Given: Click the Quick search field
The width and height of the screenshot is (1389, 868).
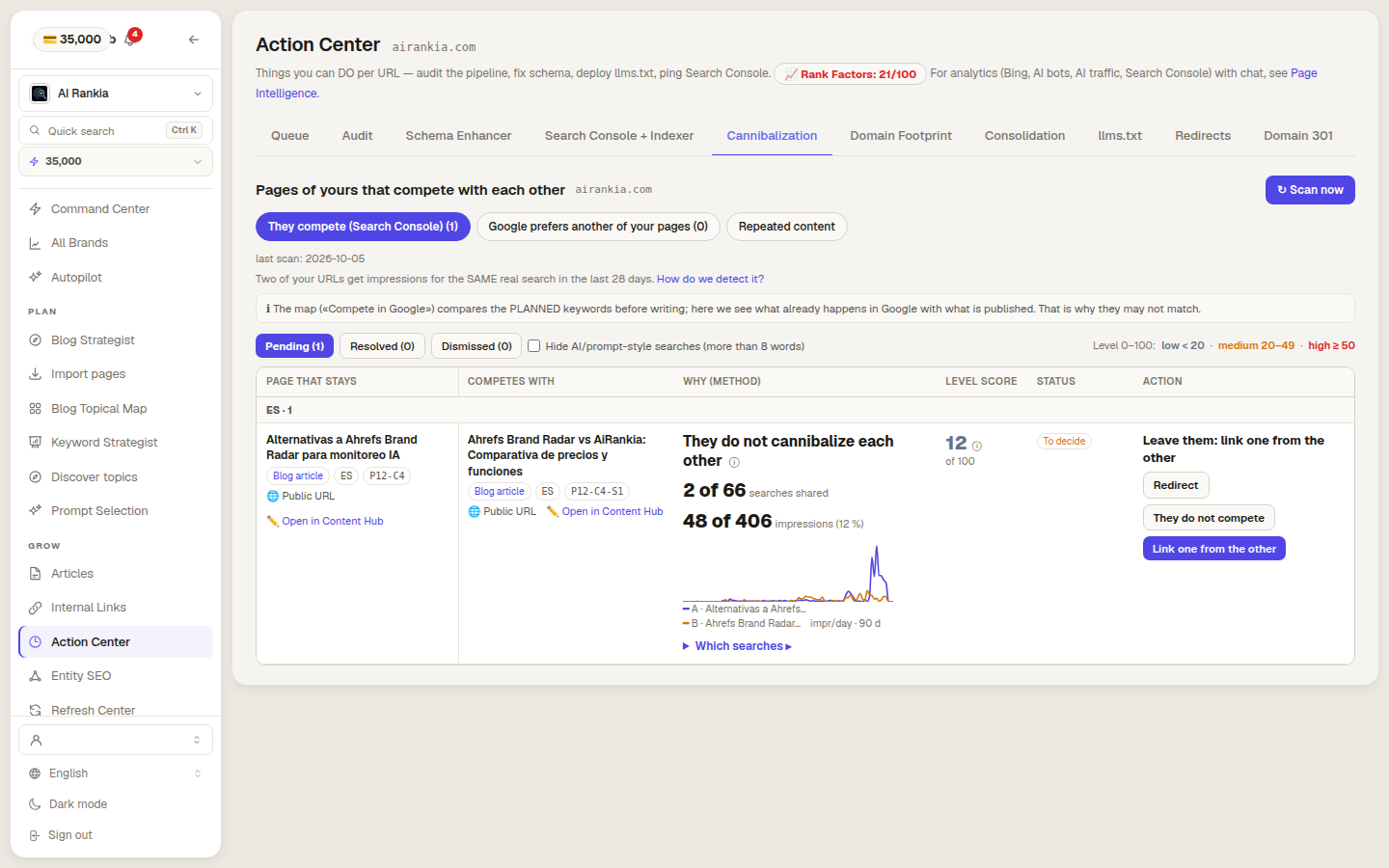Looking at the screenshot, I should point(116,130).
